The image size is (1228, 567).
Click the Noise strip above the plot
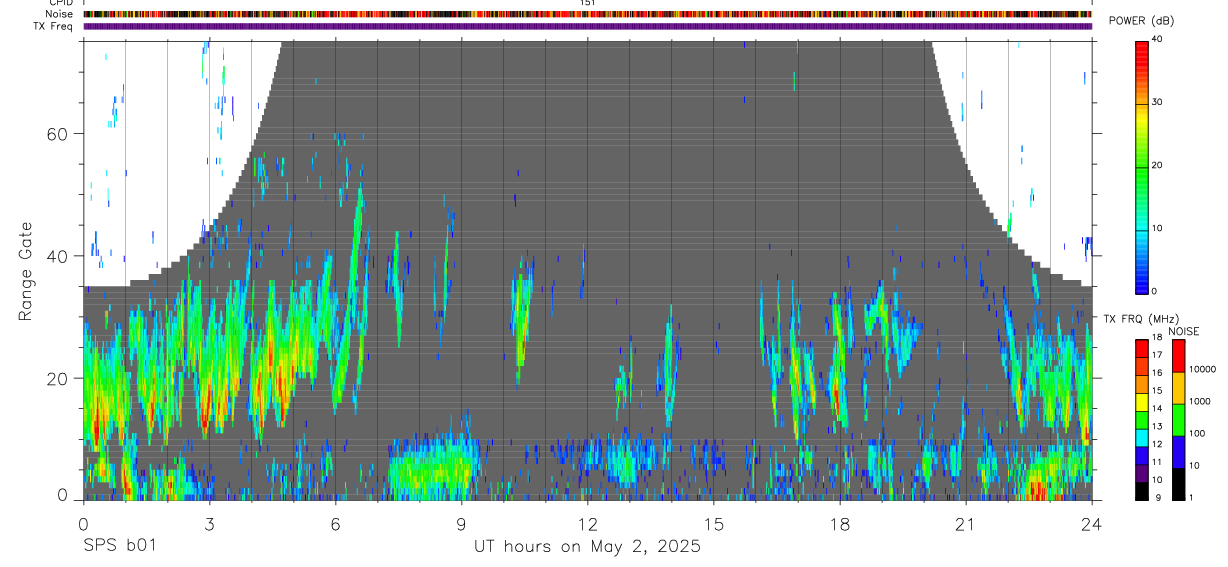pyautogui.click(x=588, y=14)
